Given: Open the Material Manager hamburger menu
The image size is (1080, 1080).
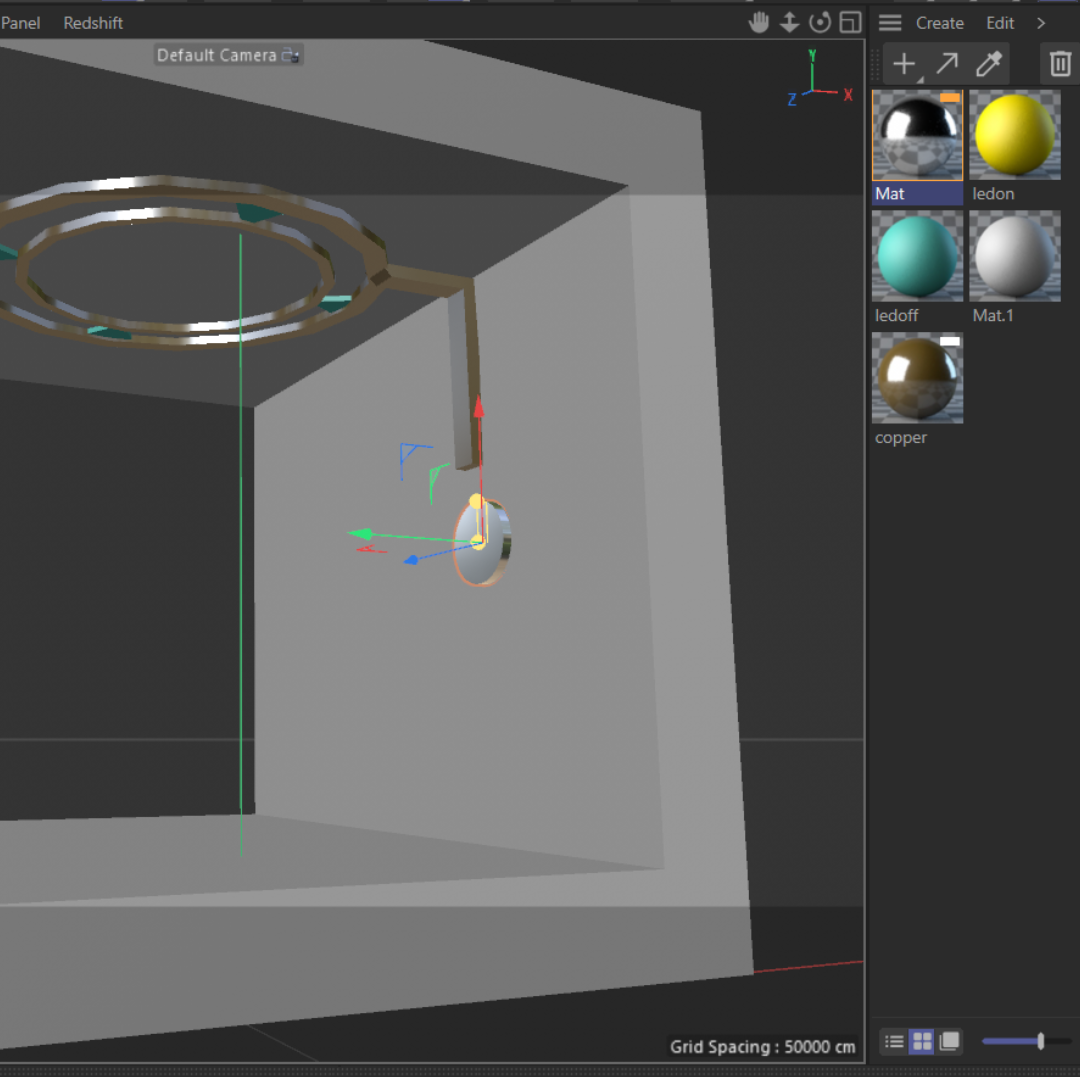Looking at the screenshot, I should click(x=889, y=22).
